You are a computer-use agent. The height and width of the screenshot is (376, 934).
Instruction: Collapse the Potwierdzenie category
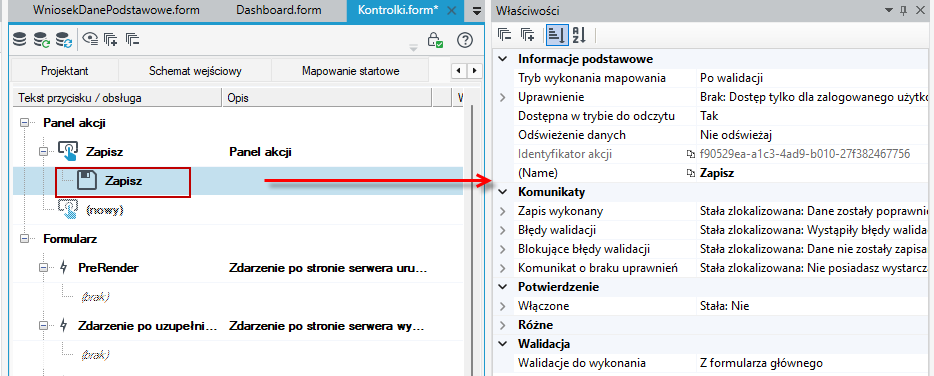[503, 287]
